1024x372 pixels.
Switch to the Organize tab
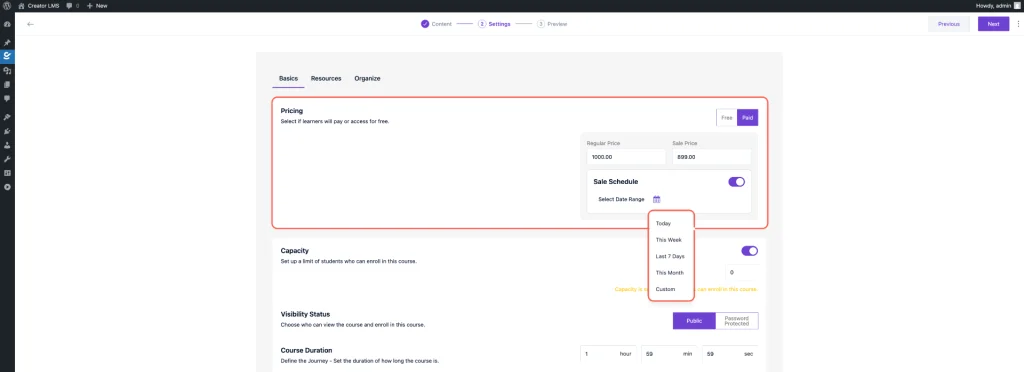tap(367, 78)
